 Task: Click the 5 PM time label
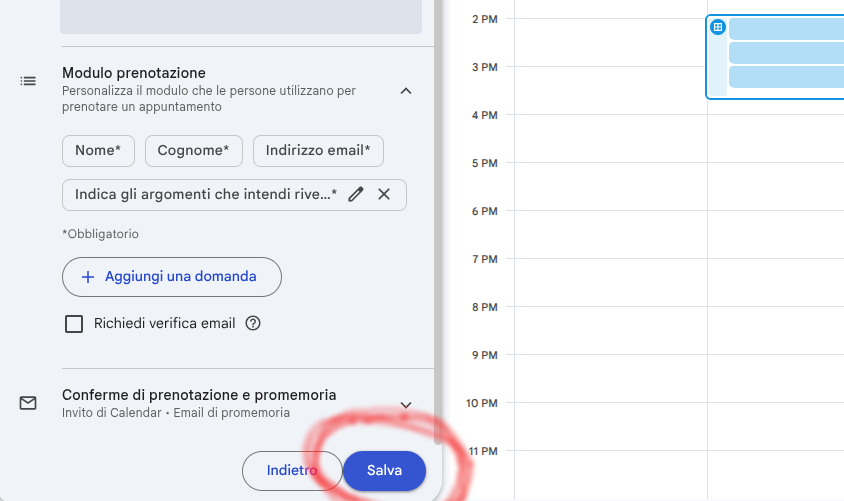click(484, 163)
